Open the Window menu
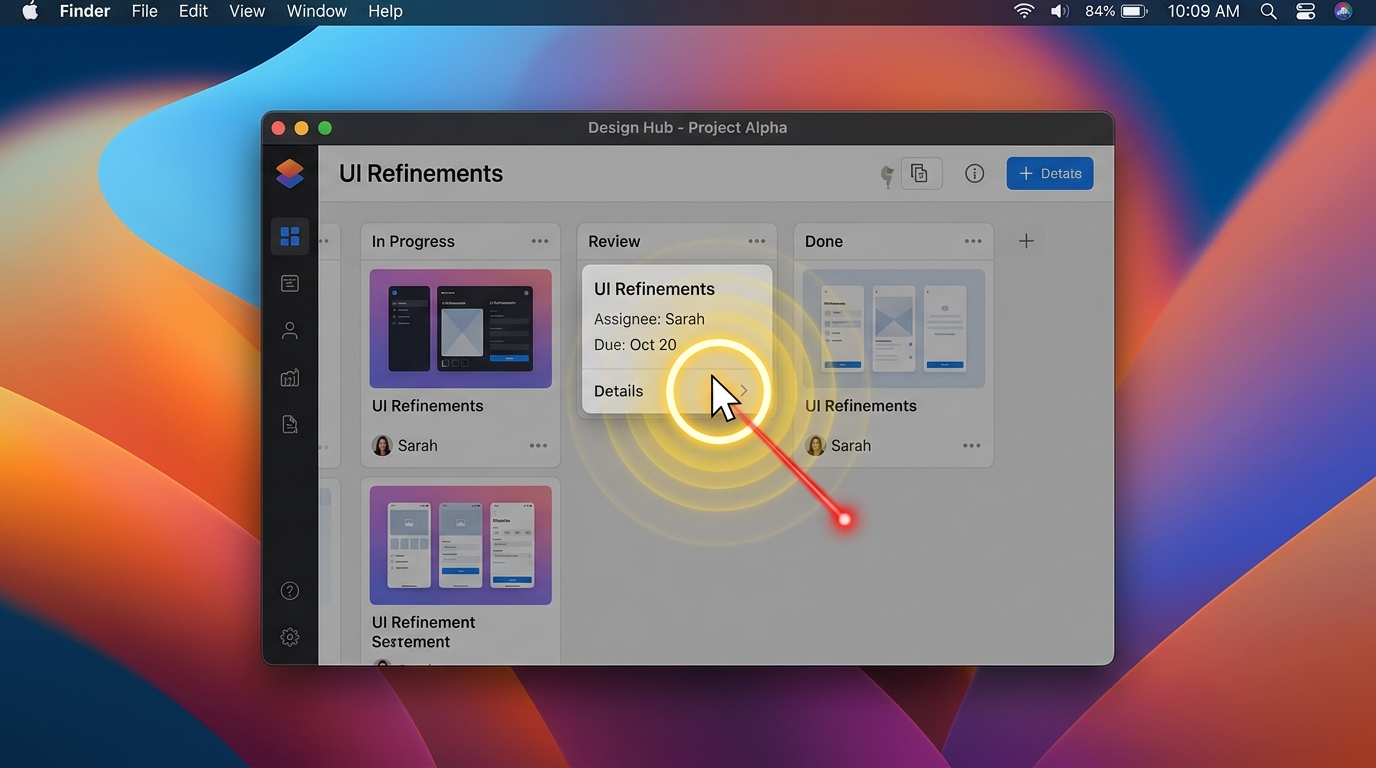 (316, 12)
